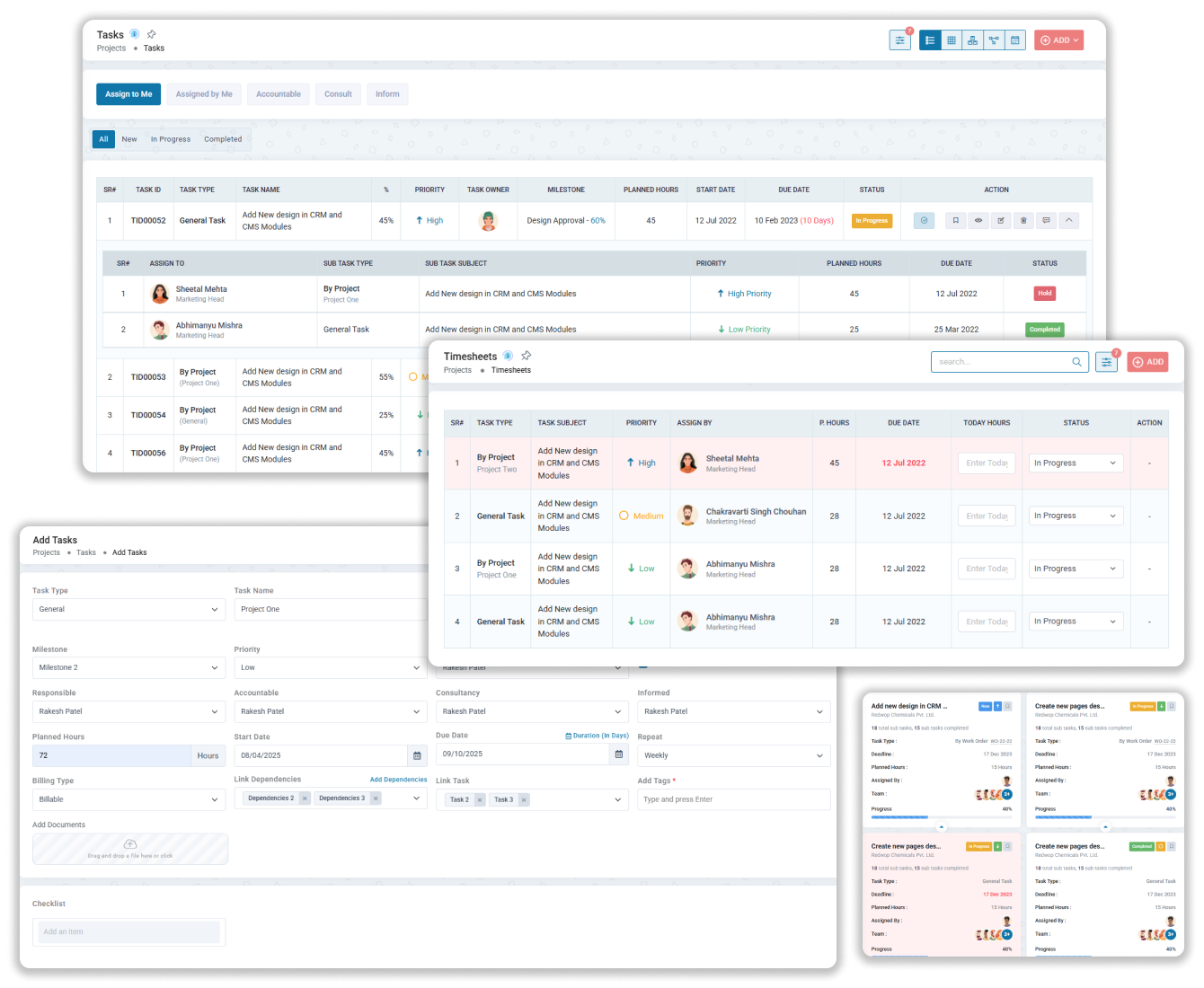Open the calendar view of Tasks

(1015, 40)
